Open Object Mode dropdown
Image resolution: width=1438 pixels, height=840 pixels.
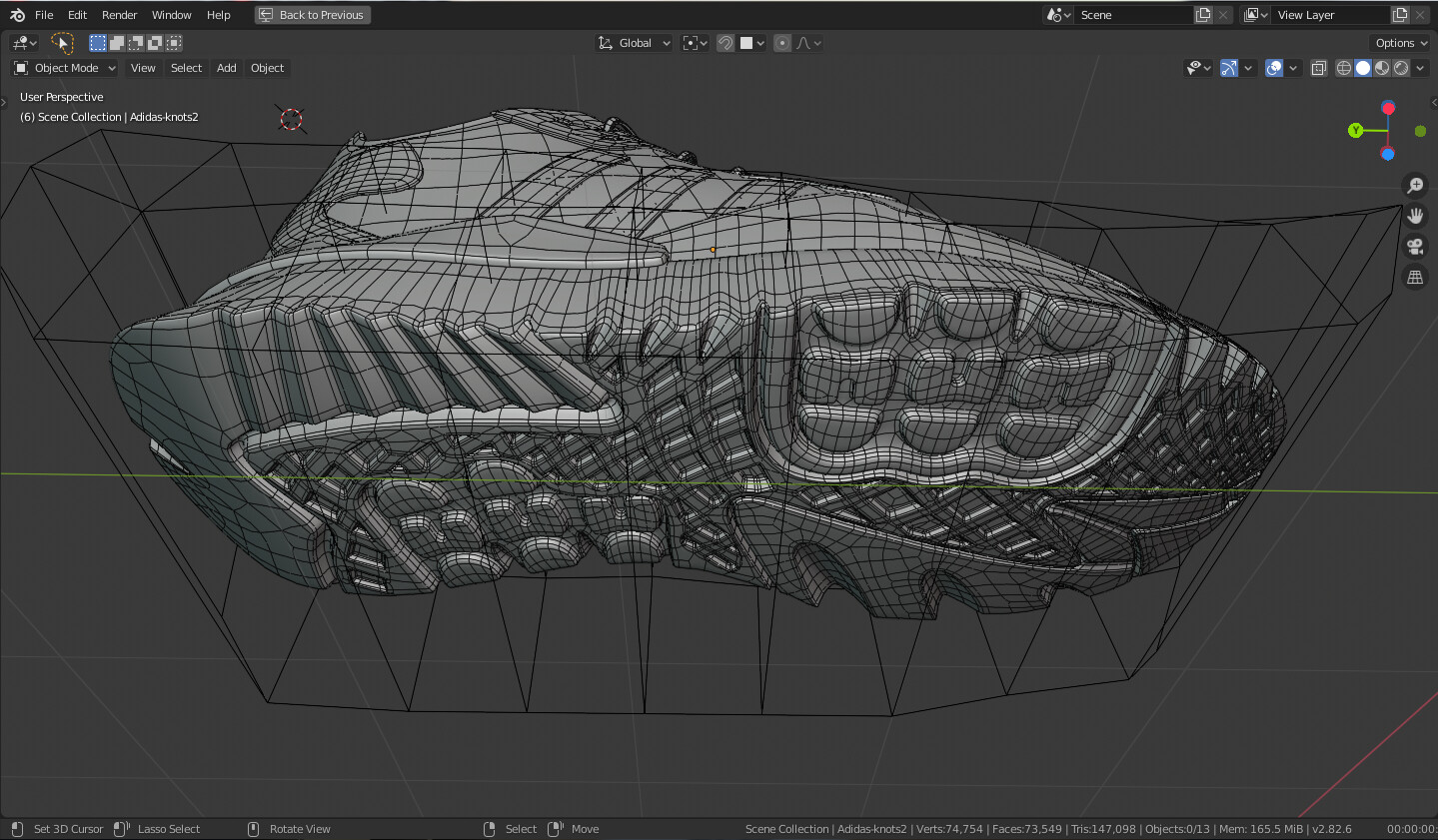(x=65, y=68)
